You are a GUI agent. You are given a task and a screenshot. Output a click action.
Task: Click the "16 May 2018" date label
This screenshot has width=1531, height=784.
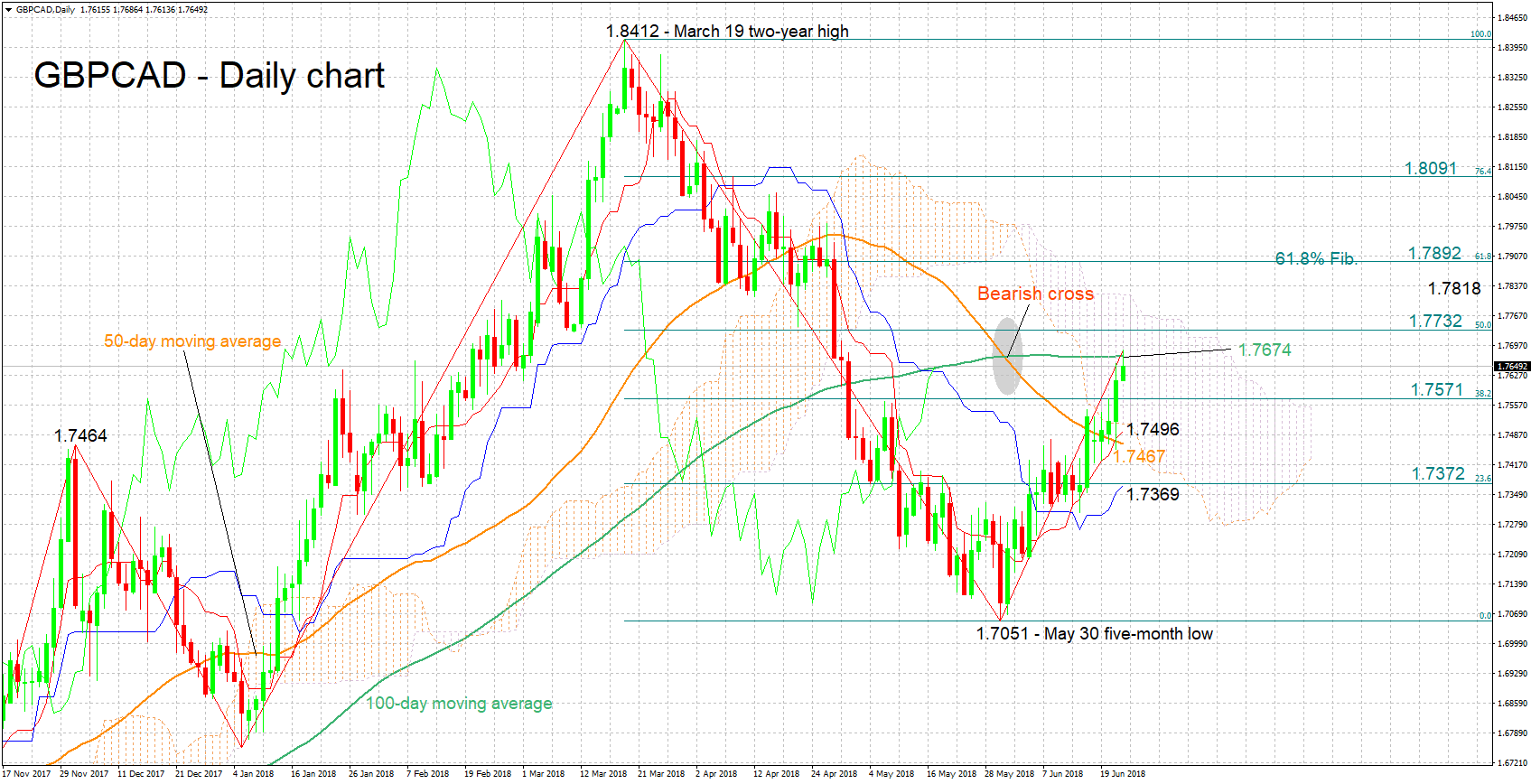(951, 774)
